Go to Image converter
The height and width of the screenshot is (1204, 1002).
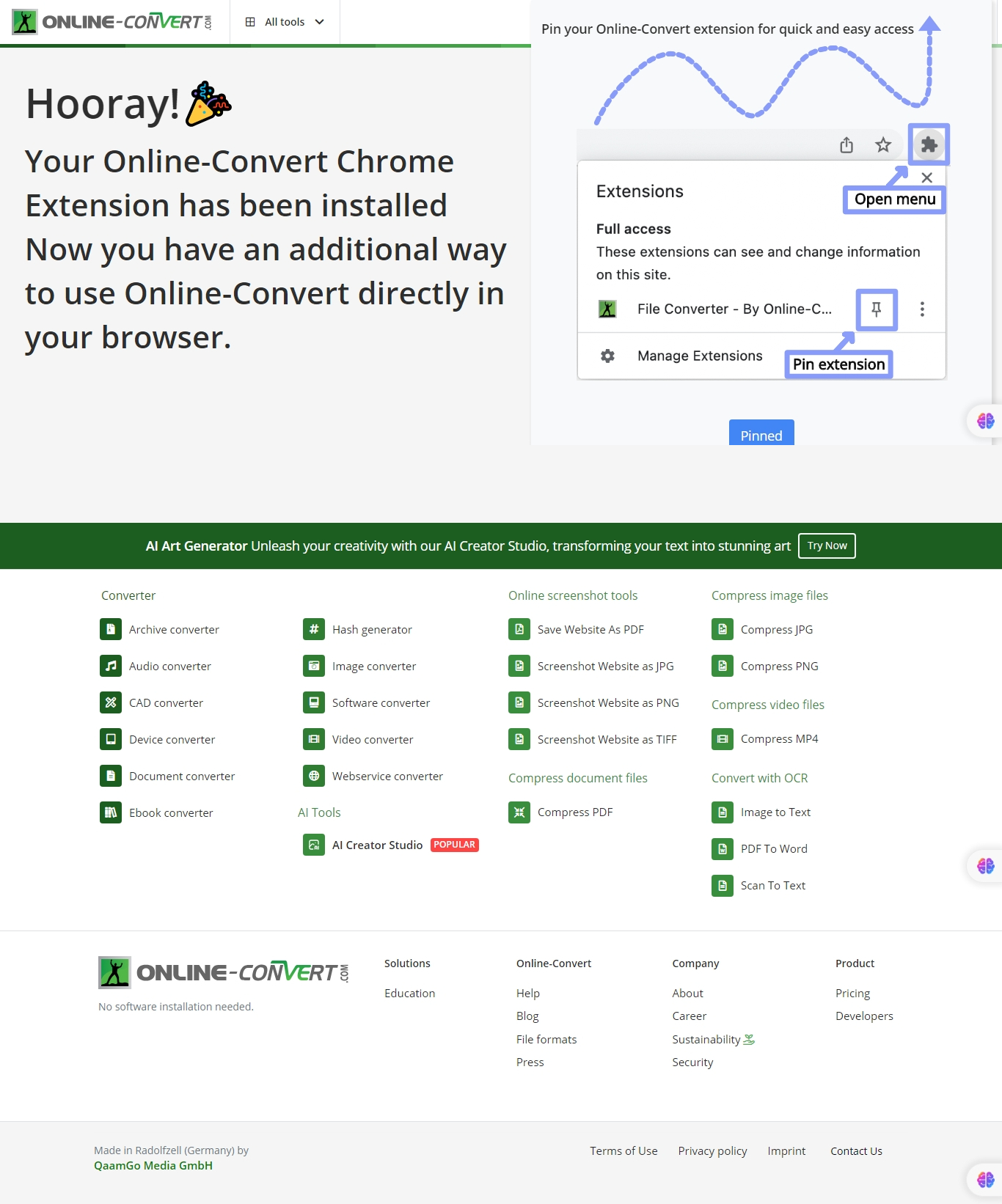(374, 666)
